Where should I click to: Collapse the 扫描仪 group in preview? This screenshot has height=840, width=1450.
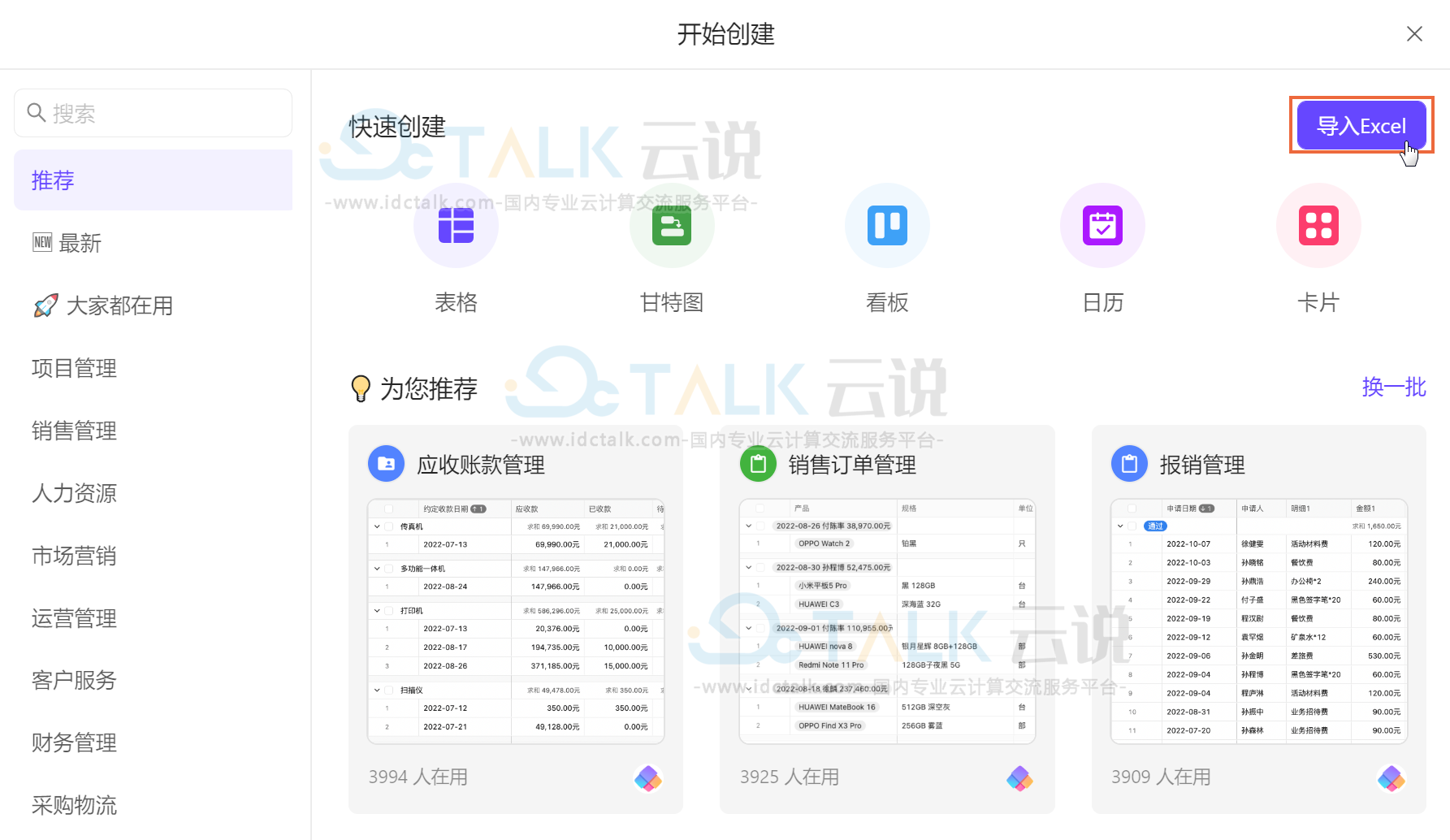click(377, 690)
